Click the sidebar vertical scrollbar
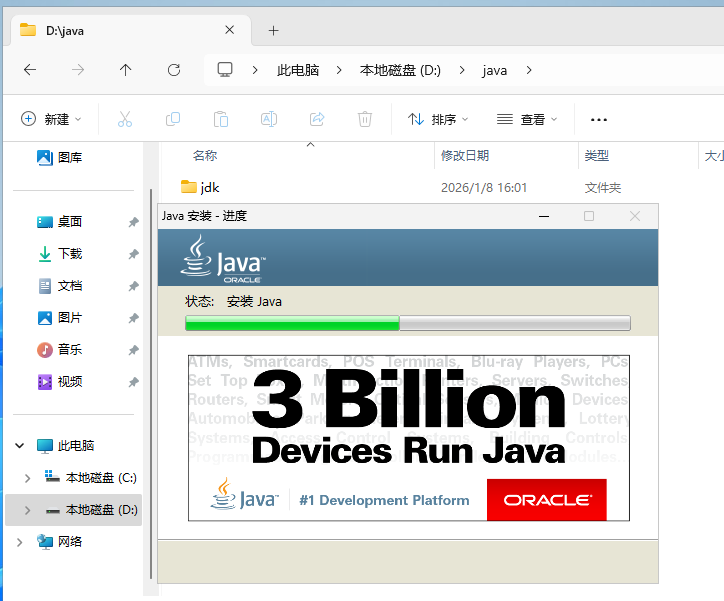The height and width of the screenshot is (601, 724). coord(151,383)
